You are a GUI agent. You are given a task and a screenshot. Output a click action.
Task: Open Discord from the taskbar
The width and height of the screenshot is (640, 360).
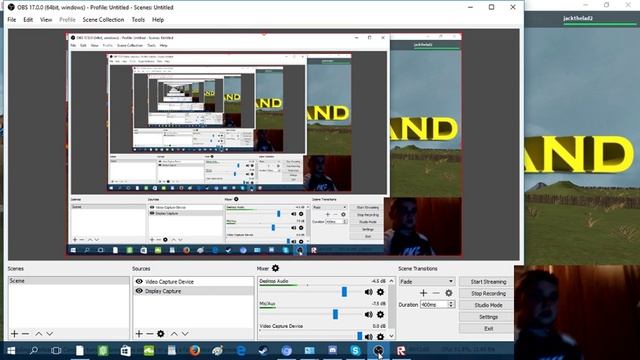[333, 351]
